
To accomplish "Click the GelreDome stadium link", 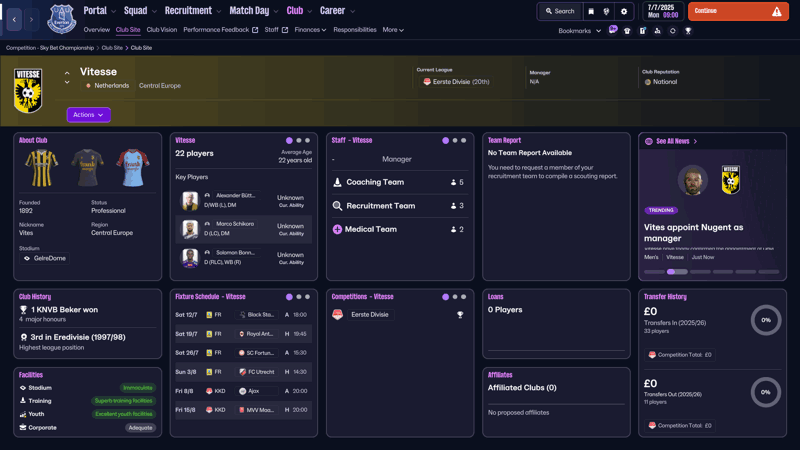I will click(x=45, y=258).
